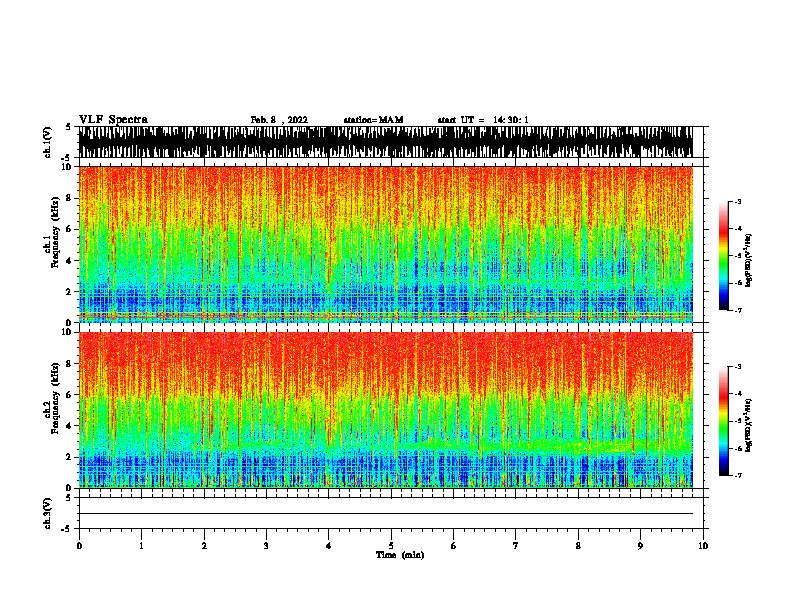Image resolution: width=792 pixels, height=612 pixels.
Task: Click the time-axis tick label "1"
Action: (x=141, y=546)
